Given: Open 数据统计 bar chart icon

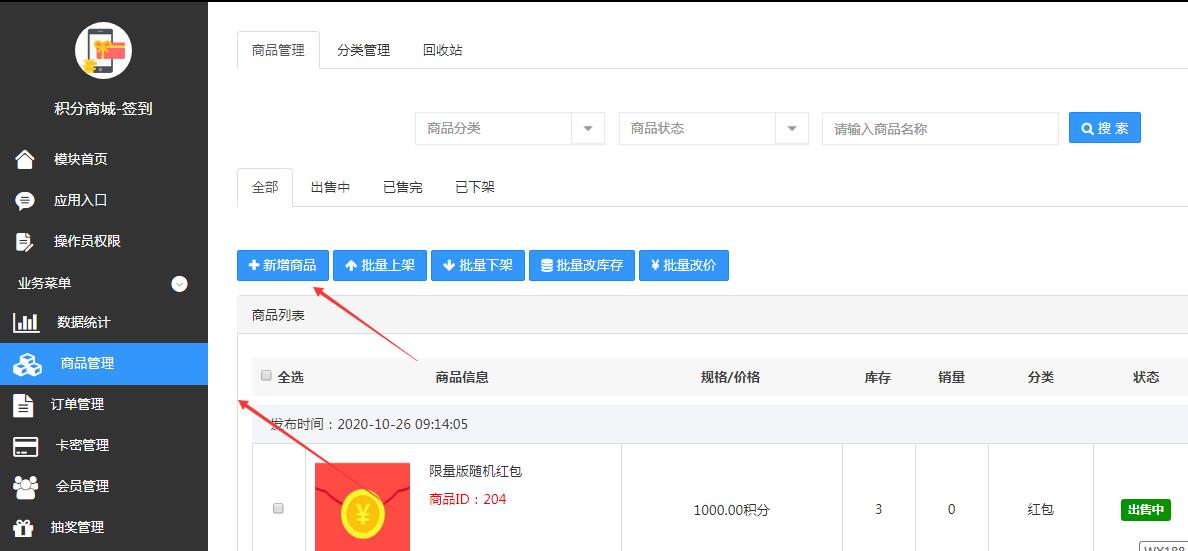Looking at the screenshot, I should coord(26,323).
